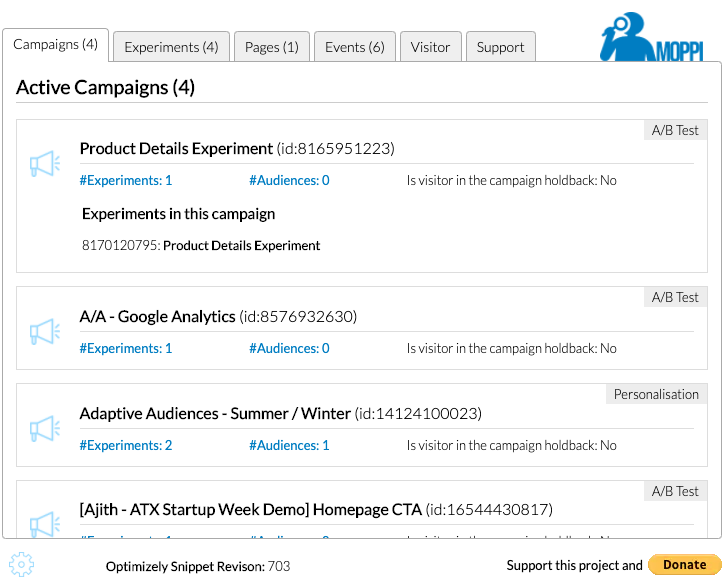
Task: Select Adaptive Audiences - Summer / Winter title
Action: [x=281, y=413]
